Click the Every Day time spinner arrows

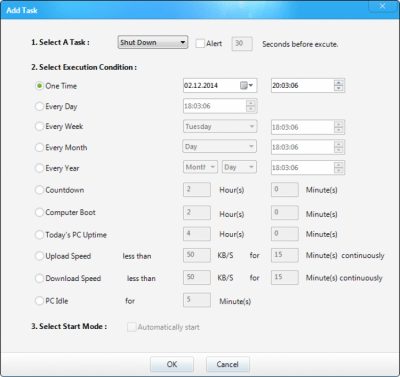coord(251,106)
